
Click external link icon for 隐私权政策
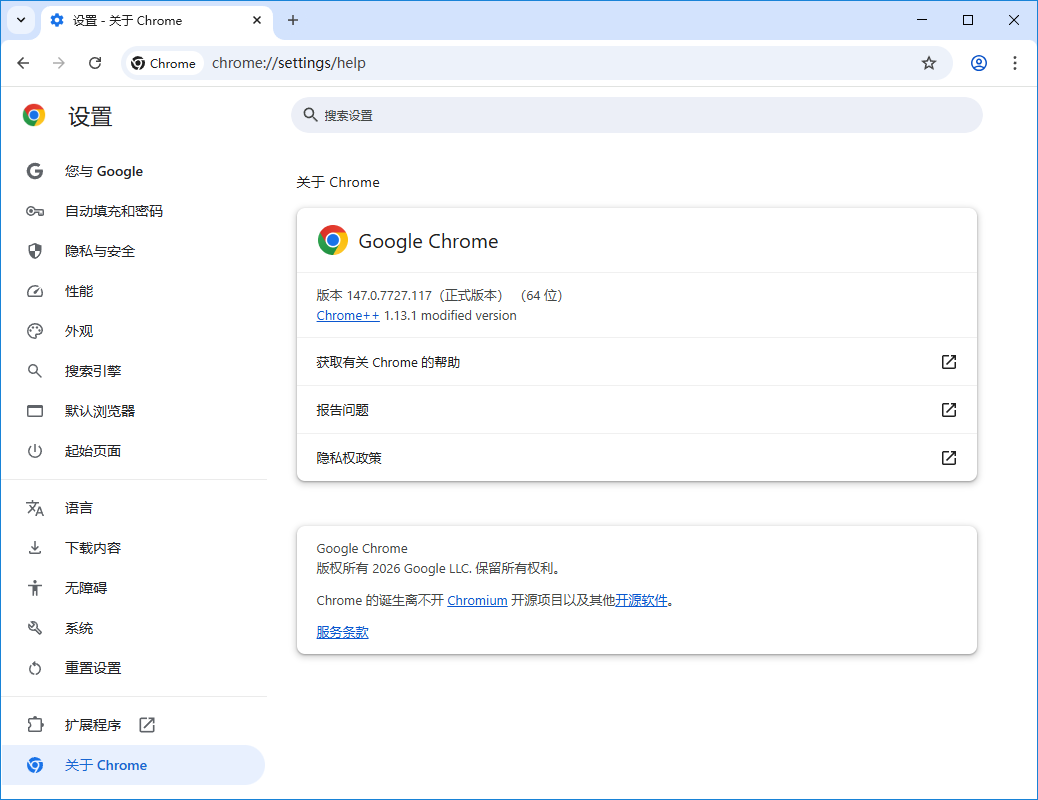[949, 458]
